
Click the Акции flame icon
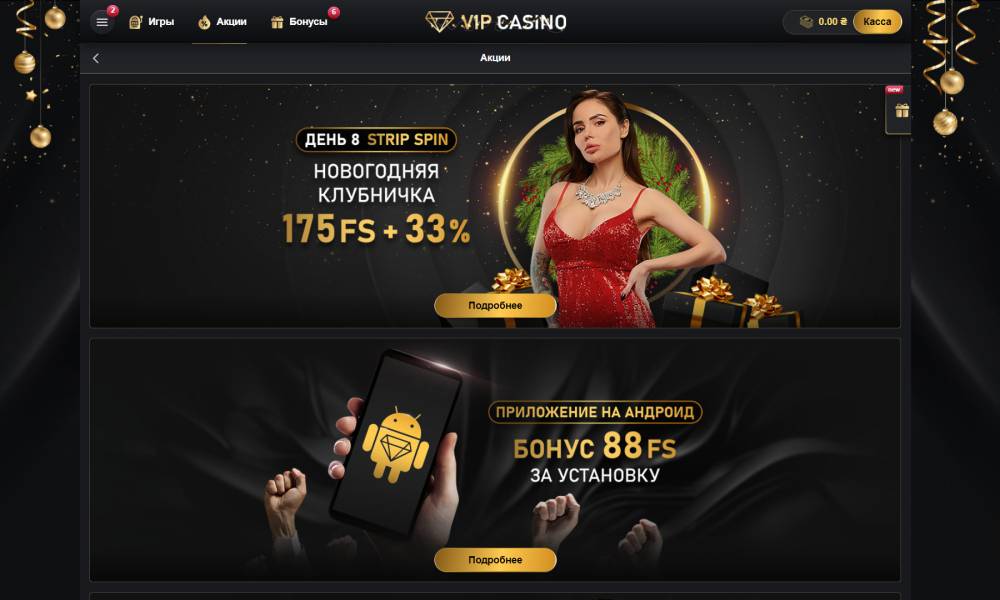coord(204,23)
